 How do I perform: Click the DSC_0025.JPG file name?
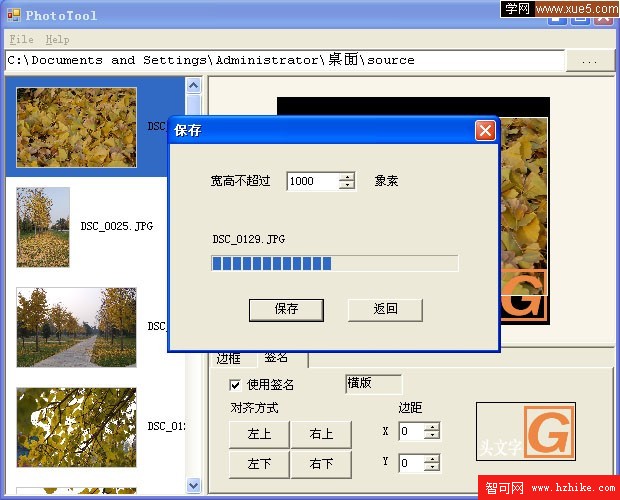[x=117, y=226]
